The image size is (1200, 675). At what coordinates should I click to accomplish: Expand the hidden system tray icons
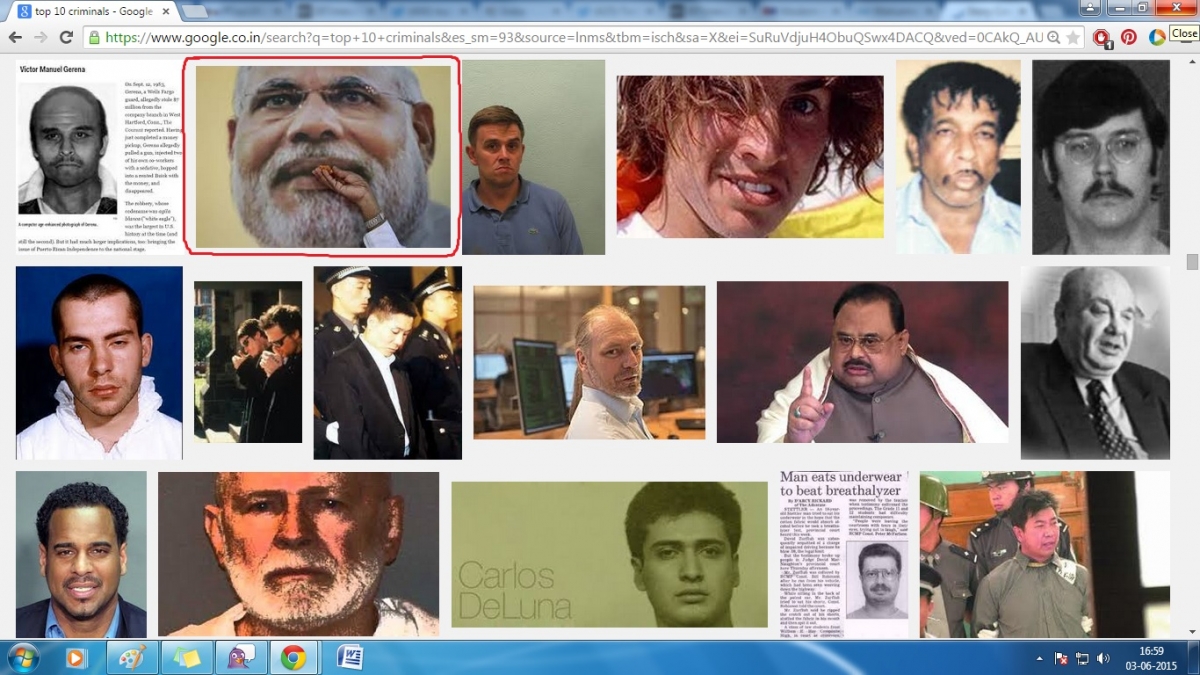[x=1040, y=660]
